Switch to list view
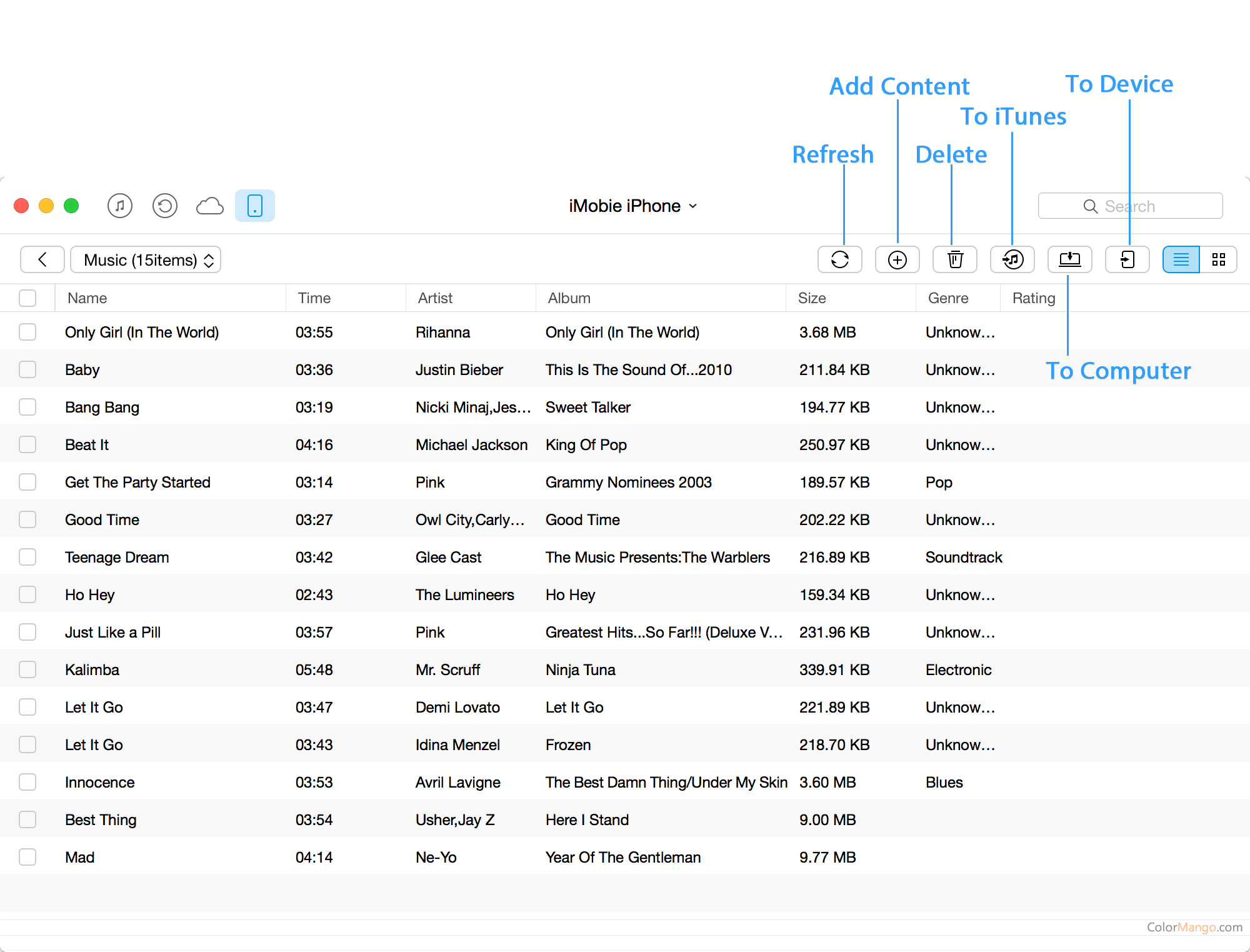 1181,259
